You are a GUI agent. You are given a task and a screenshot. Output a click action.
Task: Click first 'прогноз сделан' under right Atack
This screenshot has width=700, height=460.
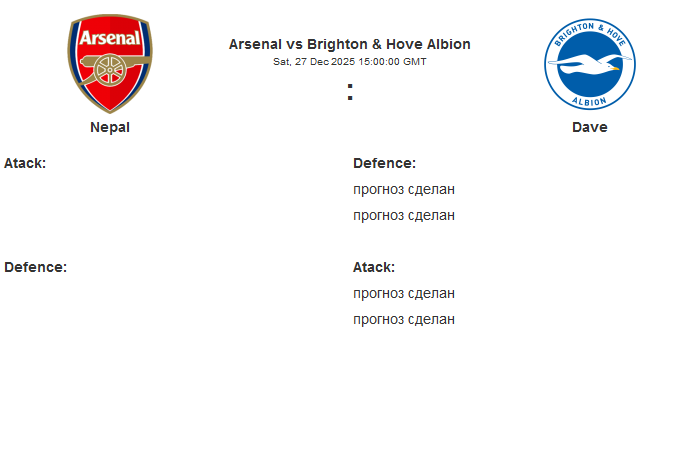coord(404,293)
